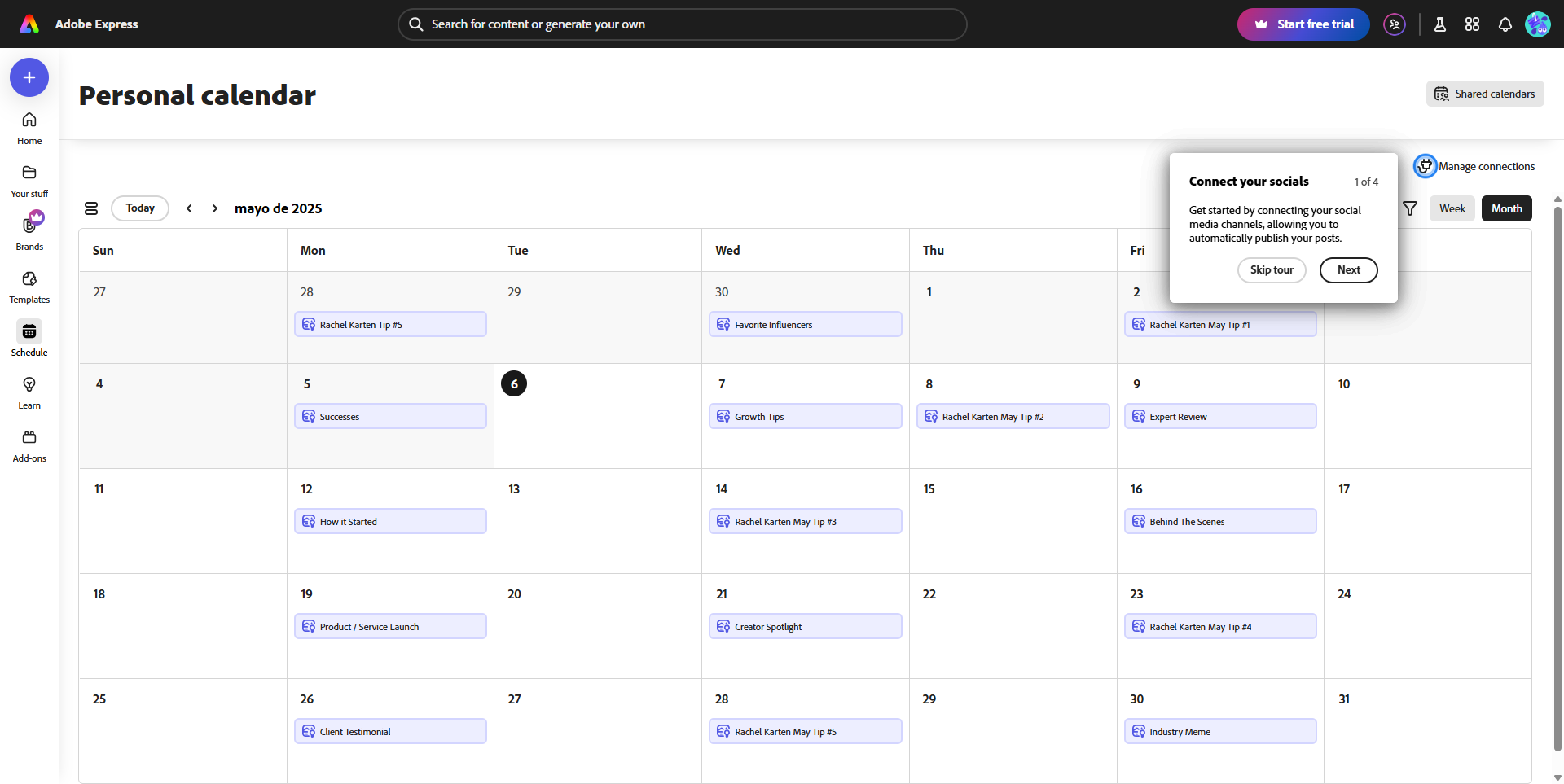Open Shared calendars
This screenshot has width=1564, height=784.
point(1484,94)
